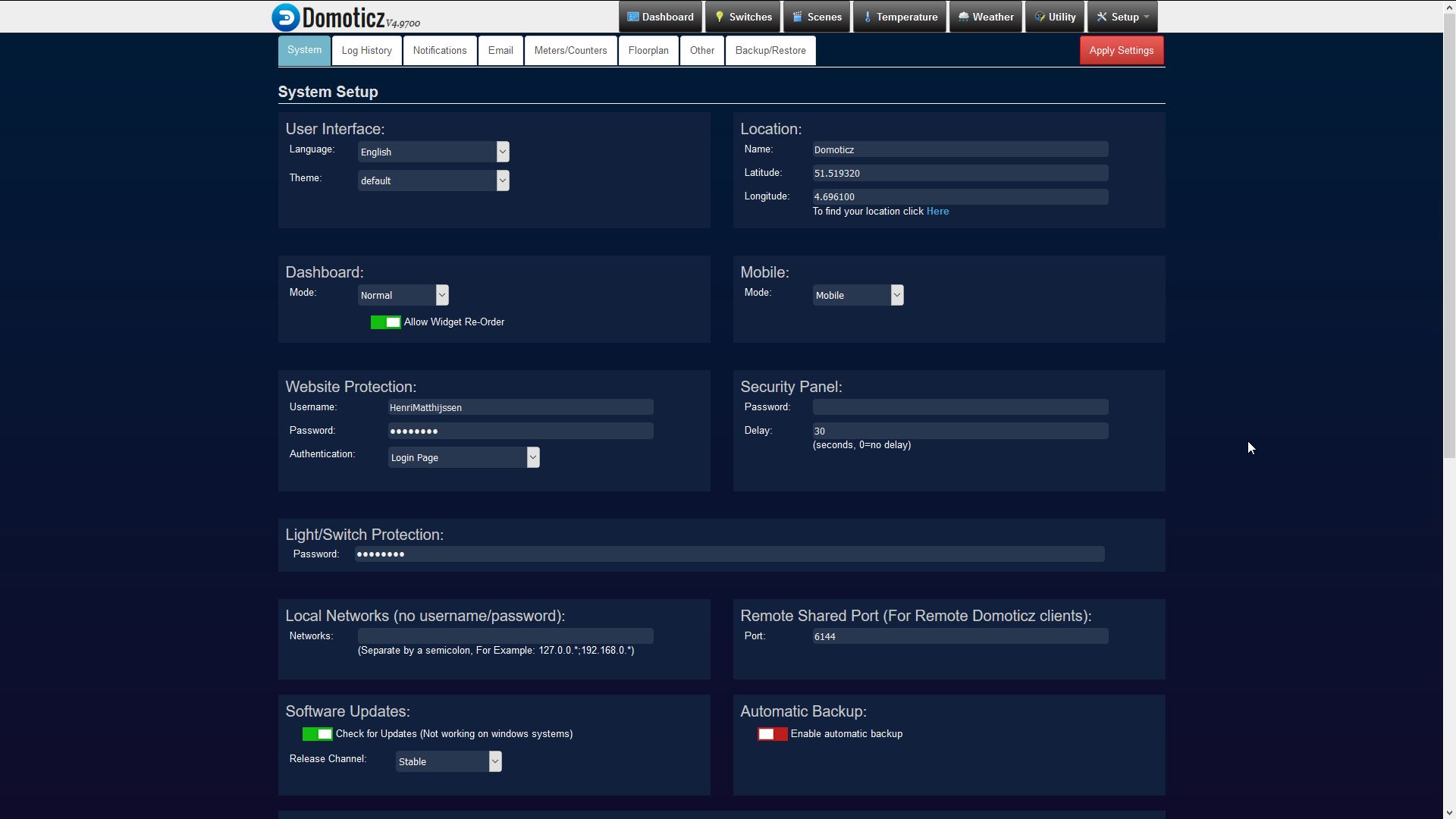Click the Here location link

(x=937, y=212)
